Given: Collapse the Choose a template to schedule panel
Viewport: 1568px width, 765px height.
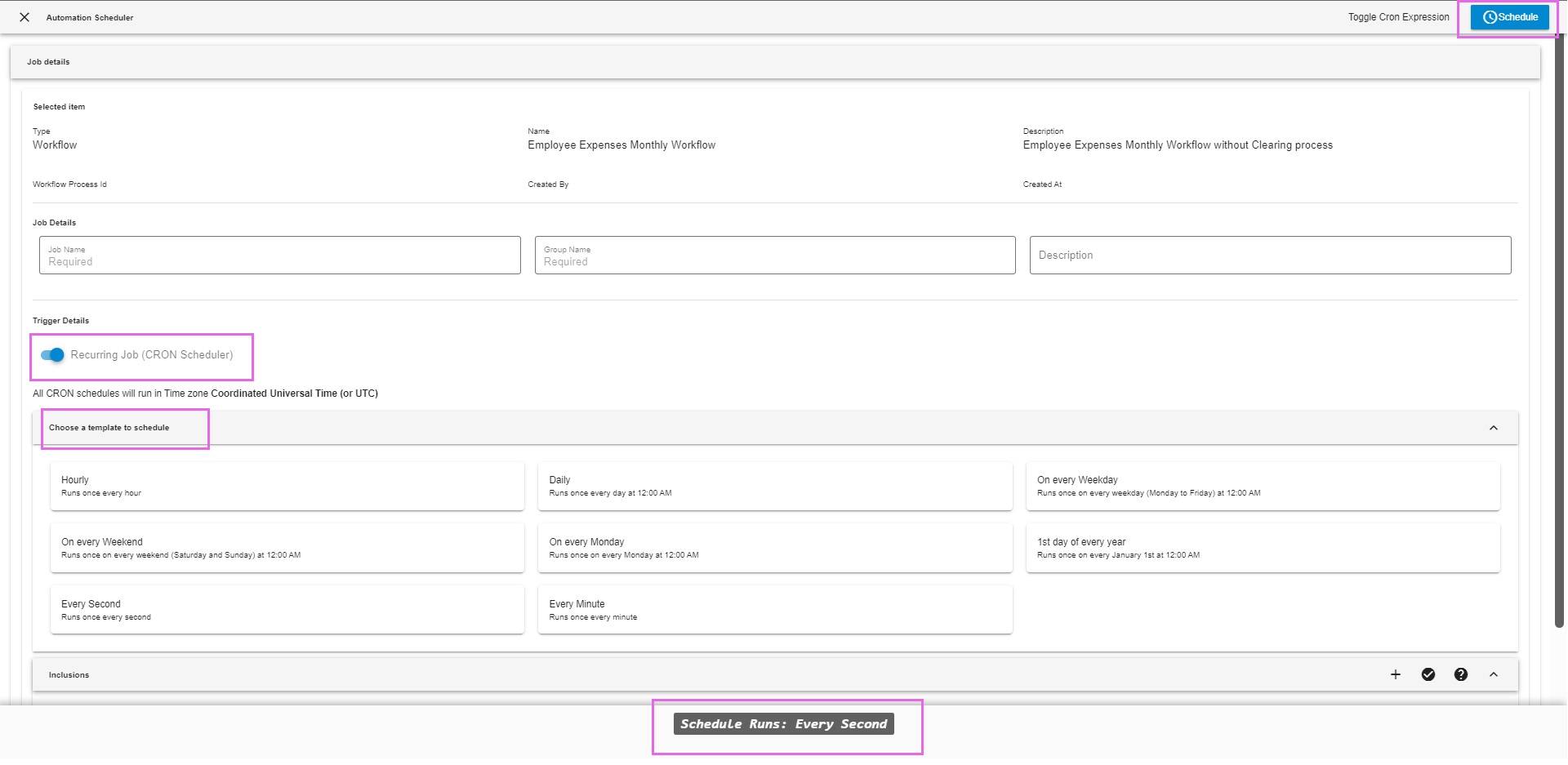Looking at the screenshot, I should (x=1493, y=428).
